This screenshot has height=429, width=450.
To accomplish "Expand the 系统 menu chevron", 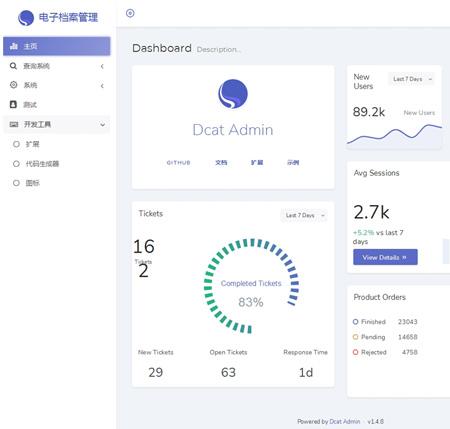I will (102, 86).
